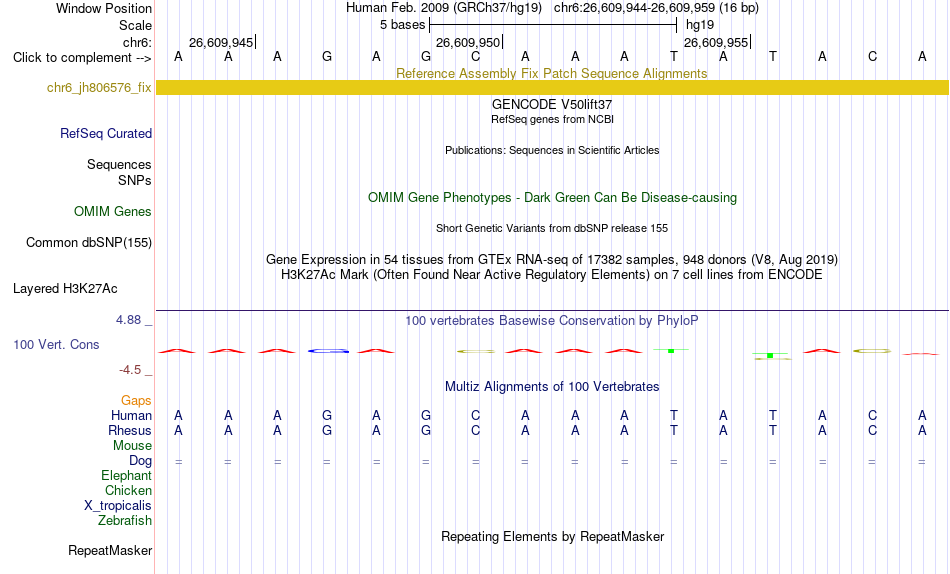Viewport: 950px width, 574px height.
Task: Open 'Repeating Elements by RepeatMasker' title
Action: click(x=552, y=536)
